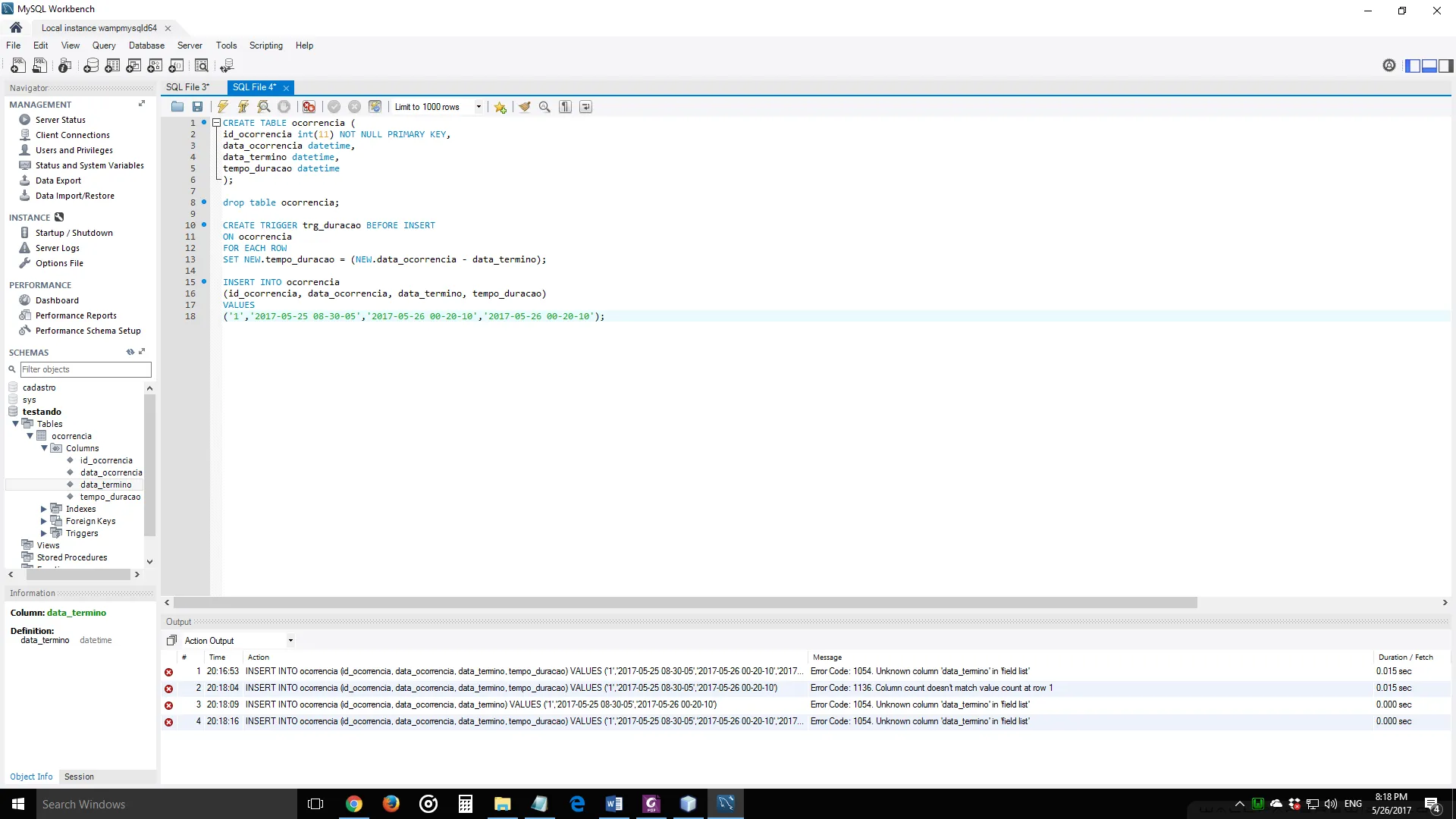Viewport: 1456px width, 819px height.
Task: Click the Explain query magnifier icon
Action: click(263, 107)
